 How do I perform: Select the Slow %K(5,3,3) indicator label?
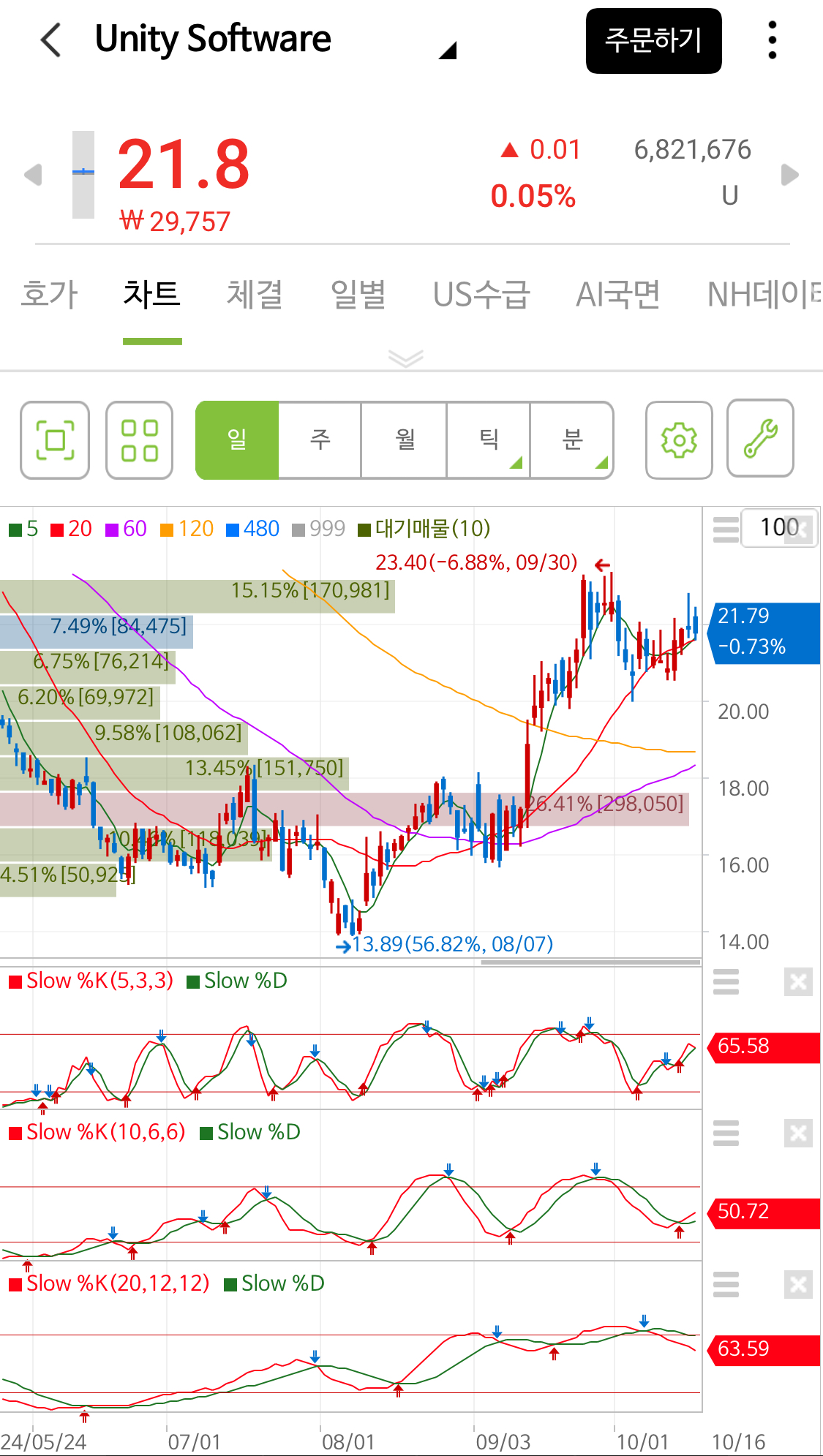tap(91, 981)
